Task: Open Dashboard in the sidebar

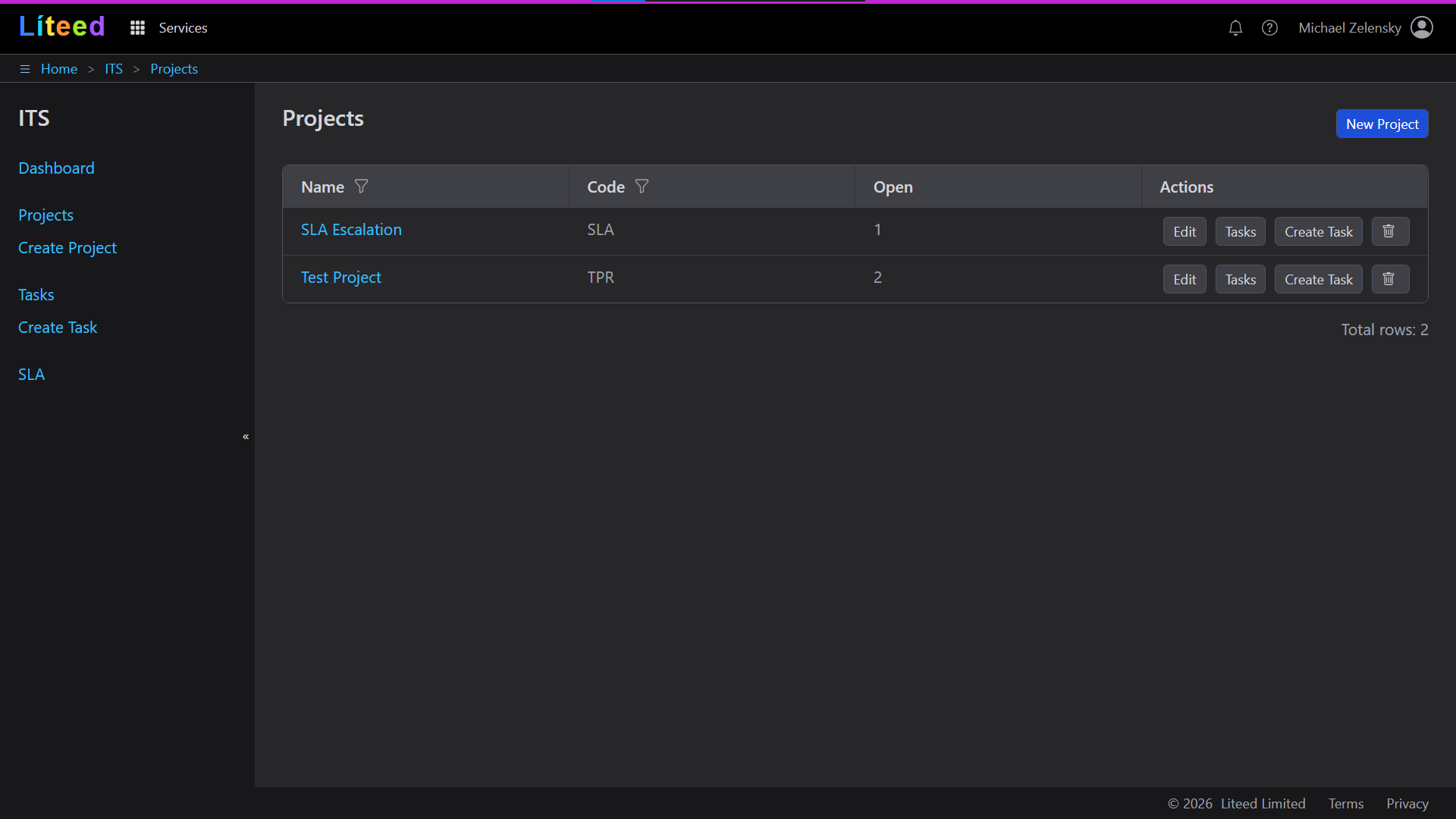Action: coord(56,168)
